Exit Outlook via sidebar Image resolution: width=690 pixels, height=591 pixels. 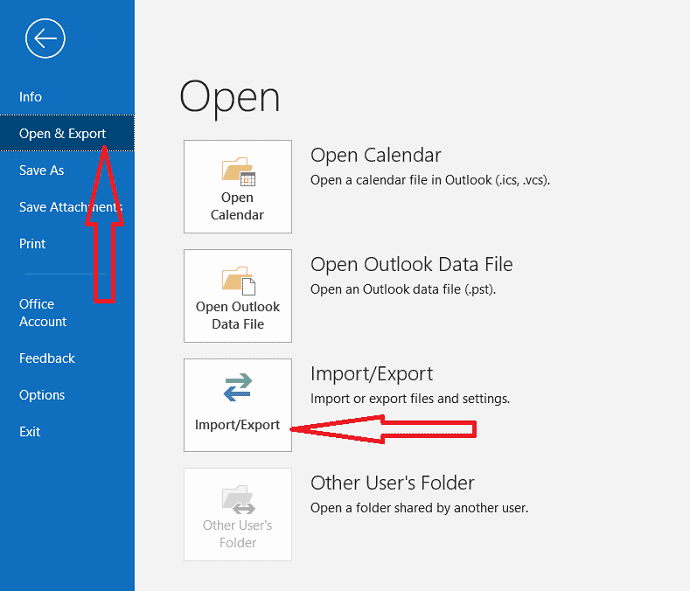coord(29,432)
